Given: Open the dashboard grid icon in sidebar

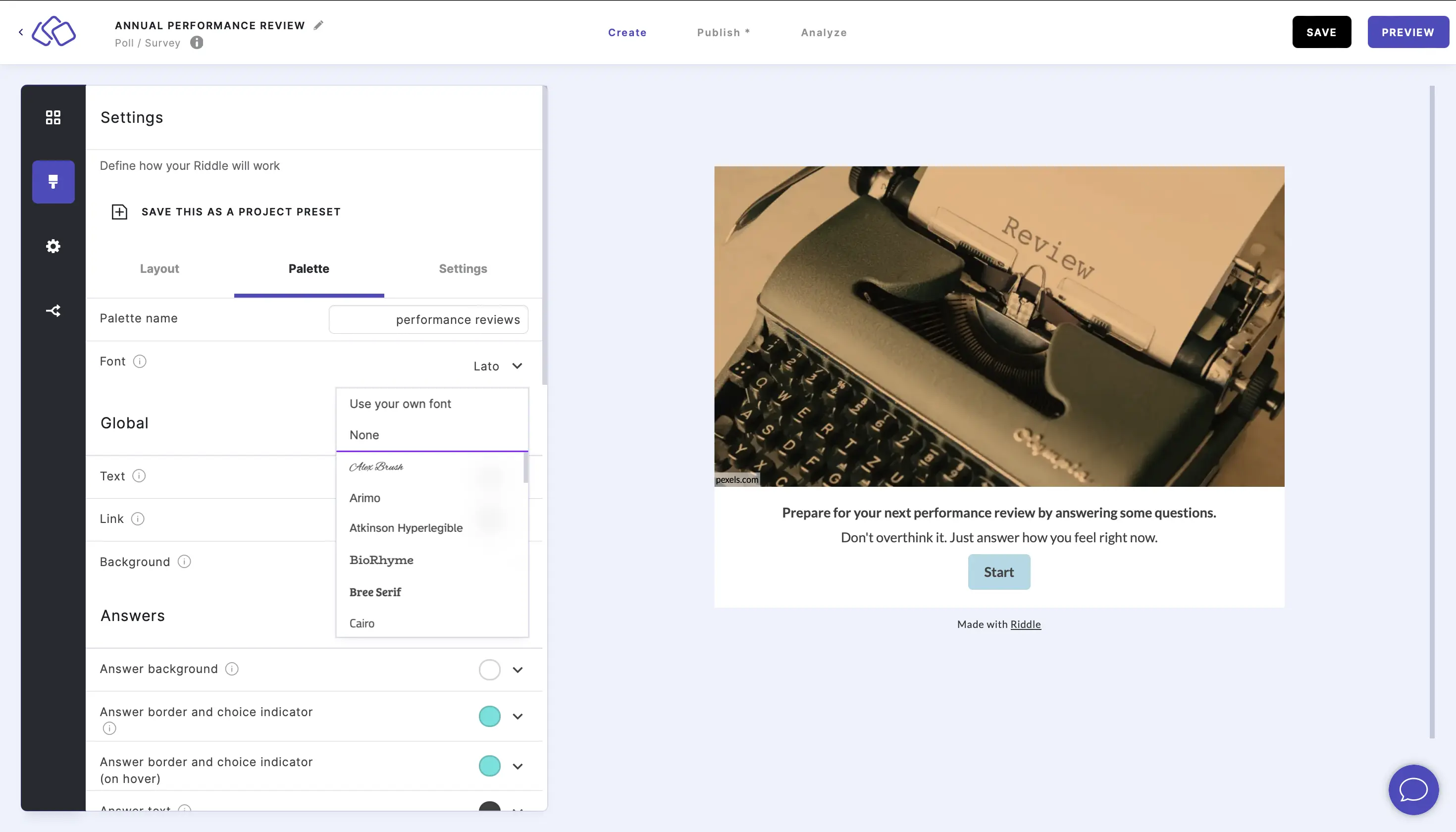Looking at the screenshot, I should [53, 117].
